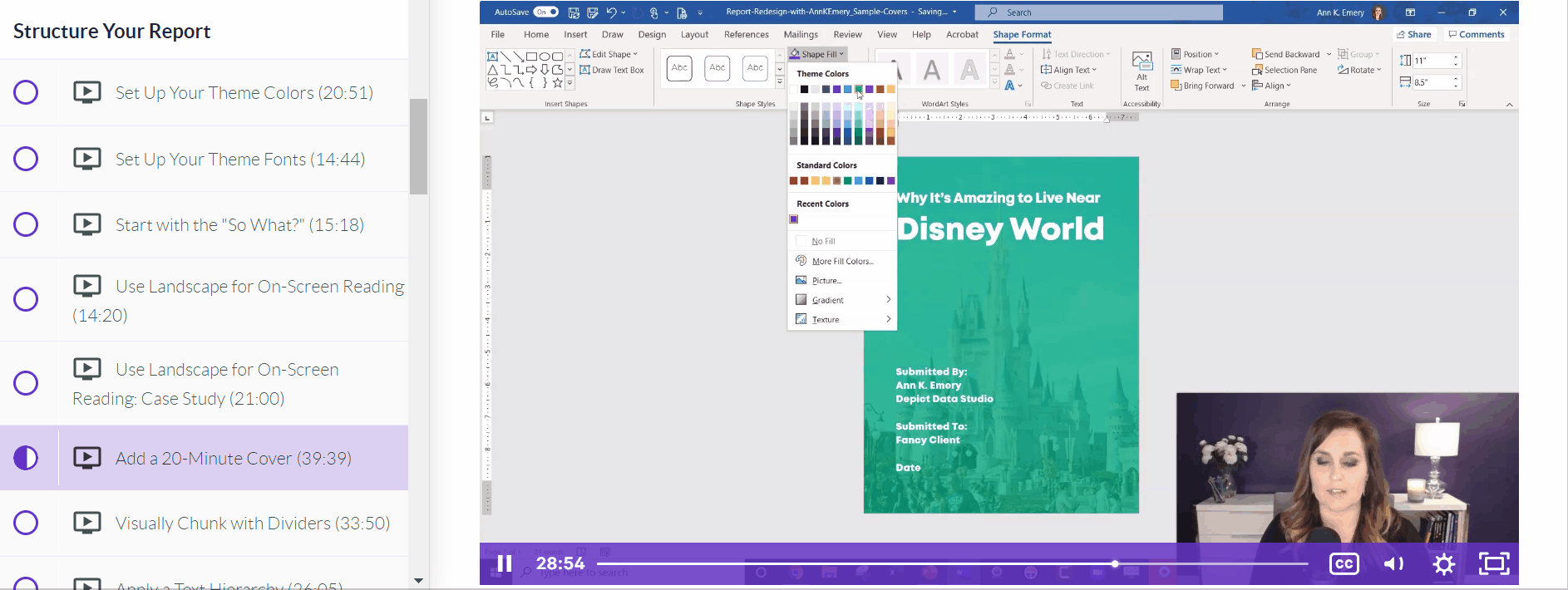Open the File menu
Viewport: 1568px width, 590px height.
click(x=498, y=35)
